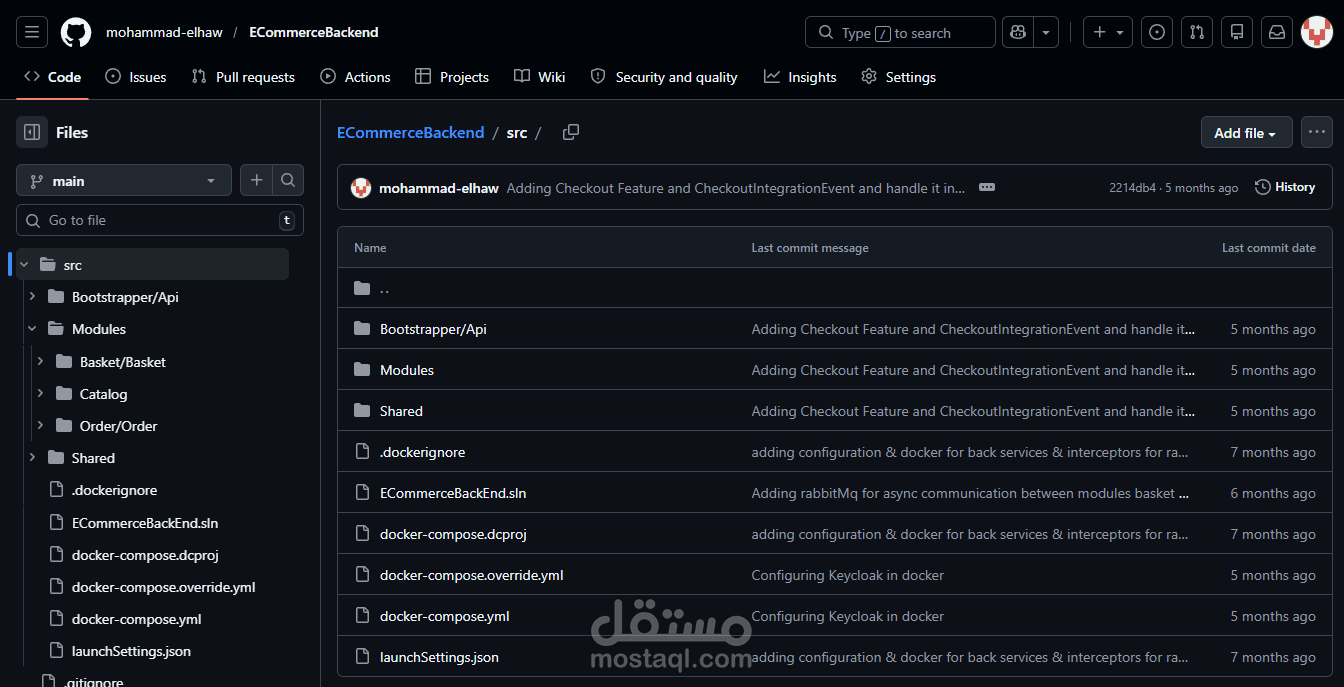
Task: Open the Copilot dropdown arrow
Action: tap(1046, 33)
